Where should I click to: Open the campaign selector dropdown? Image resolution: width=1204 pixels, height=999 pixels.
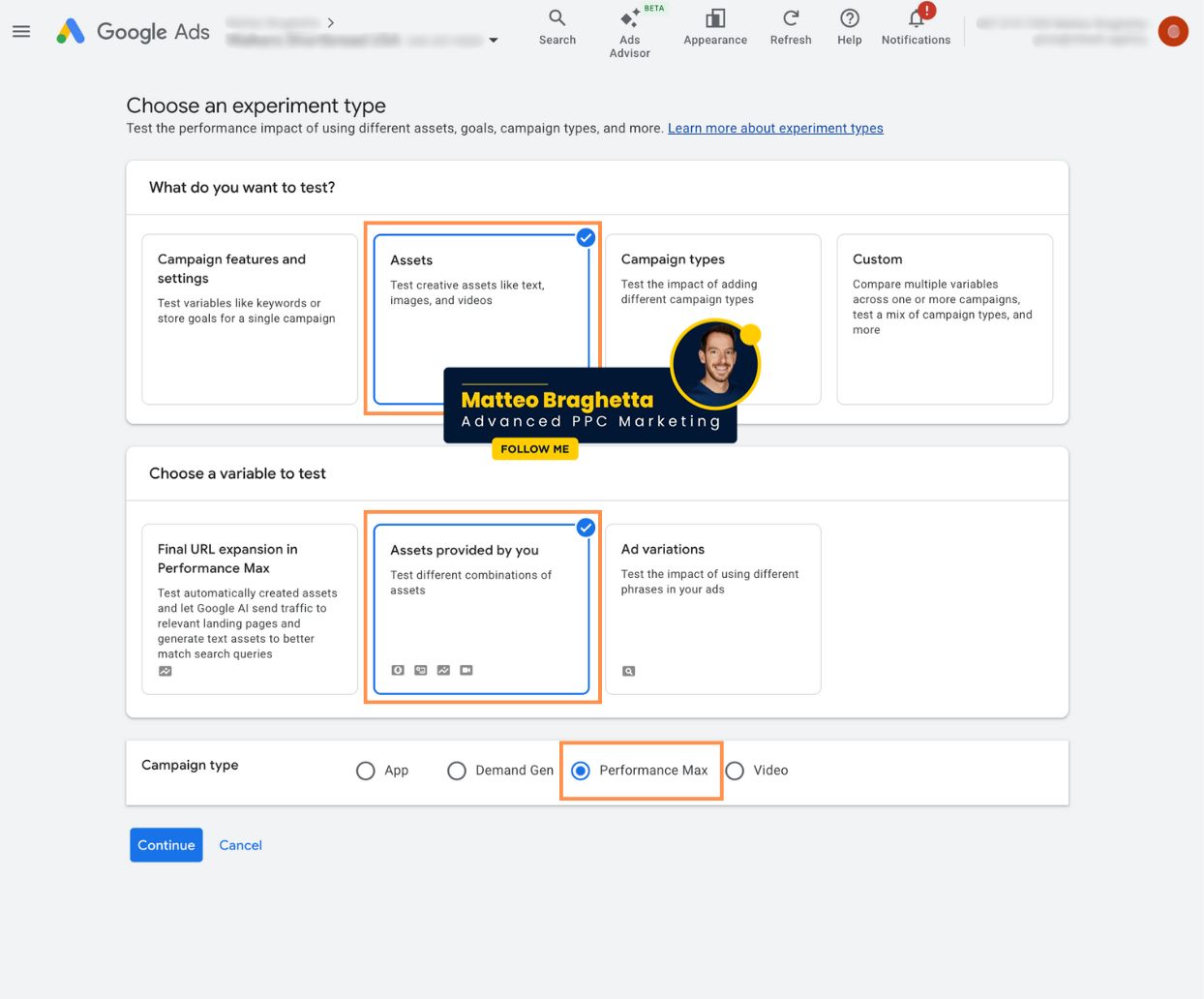point(493,41)
